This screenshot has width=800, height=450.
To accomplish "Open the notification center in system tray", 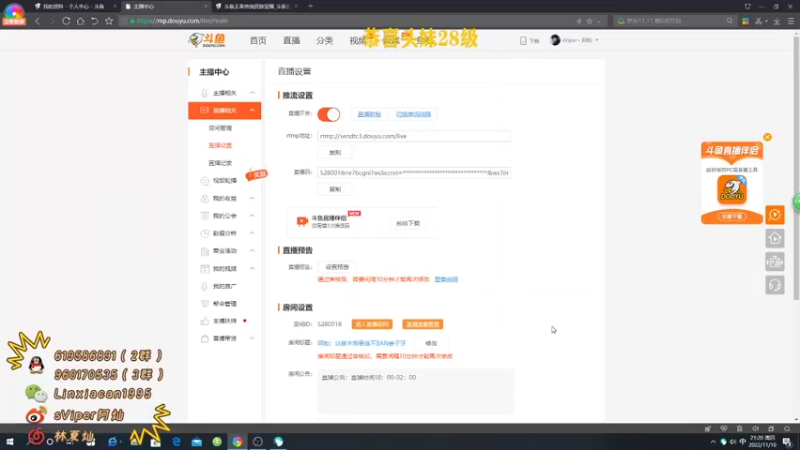I will [787, 442].
